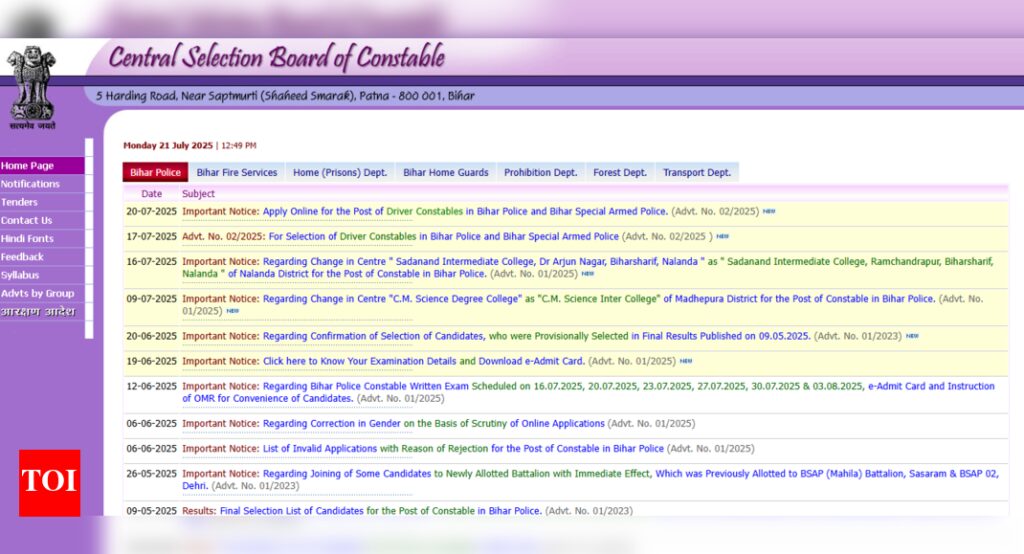Click the Date column header
This screenshot has height=554, width=1024.
pyautogui.click(x=152, y=193)
